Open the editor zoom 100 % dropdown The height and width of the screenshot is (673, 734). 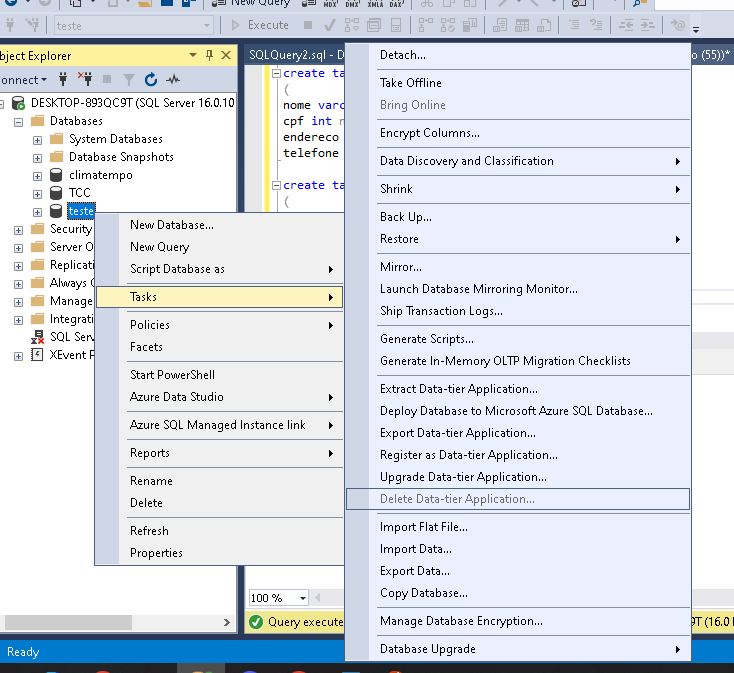pyautogui.click(x=302, y=598)
